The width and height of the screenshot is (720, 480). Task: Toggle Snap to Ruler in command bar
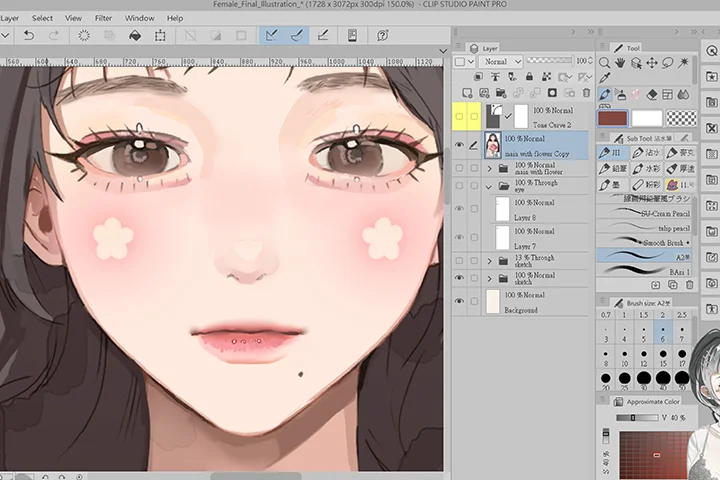point(271,35)
